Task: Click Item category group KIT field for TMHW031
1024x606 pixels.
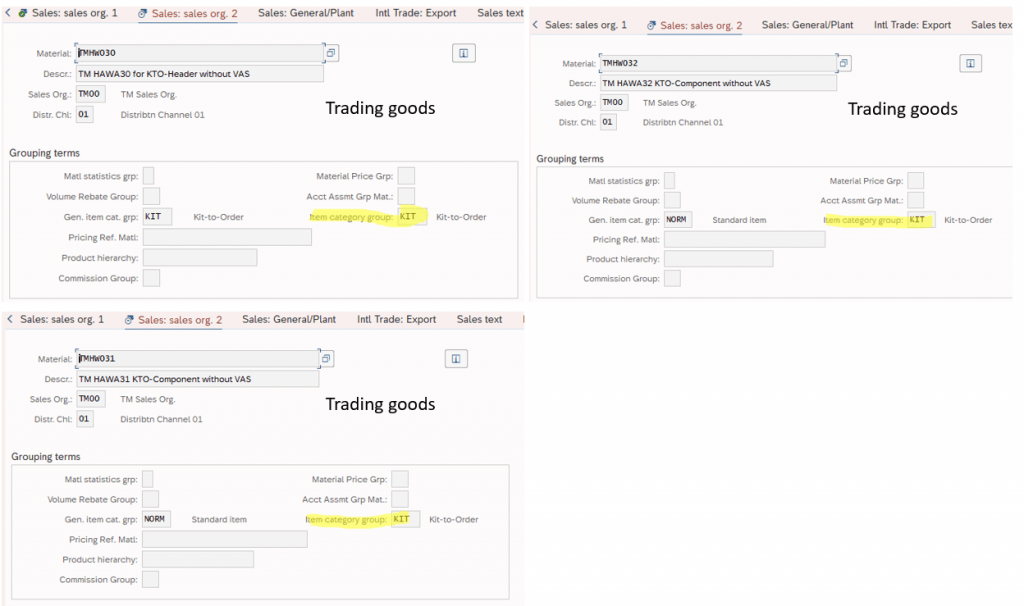Action: [x=406, y=519]
